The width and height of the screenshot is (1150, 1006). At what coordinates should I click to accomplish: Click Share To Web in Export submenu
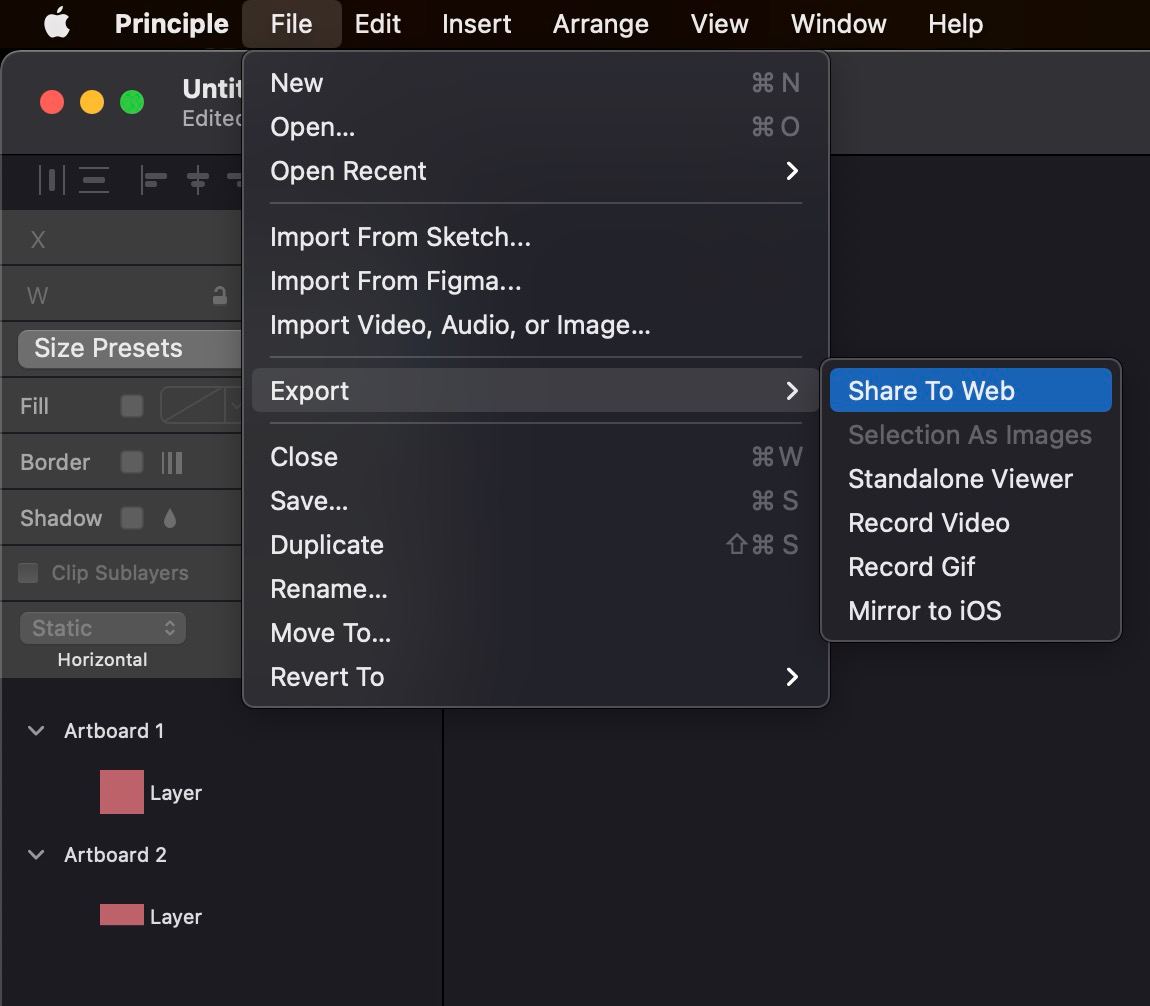point(970,391)
